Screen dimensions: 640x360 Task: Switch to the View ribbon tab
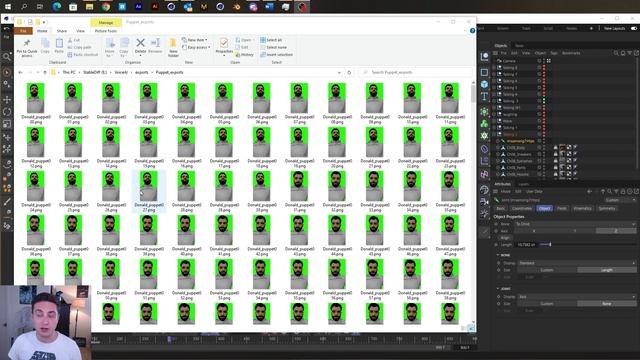[x=80, y=31]
